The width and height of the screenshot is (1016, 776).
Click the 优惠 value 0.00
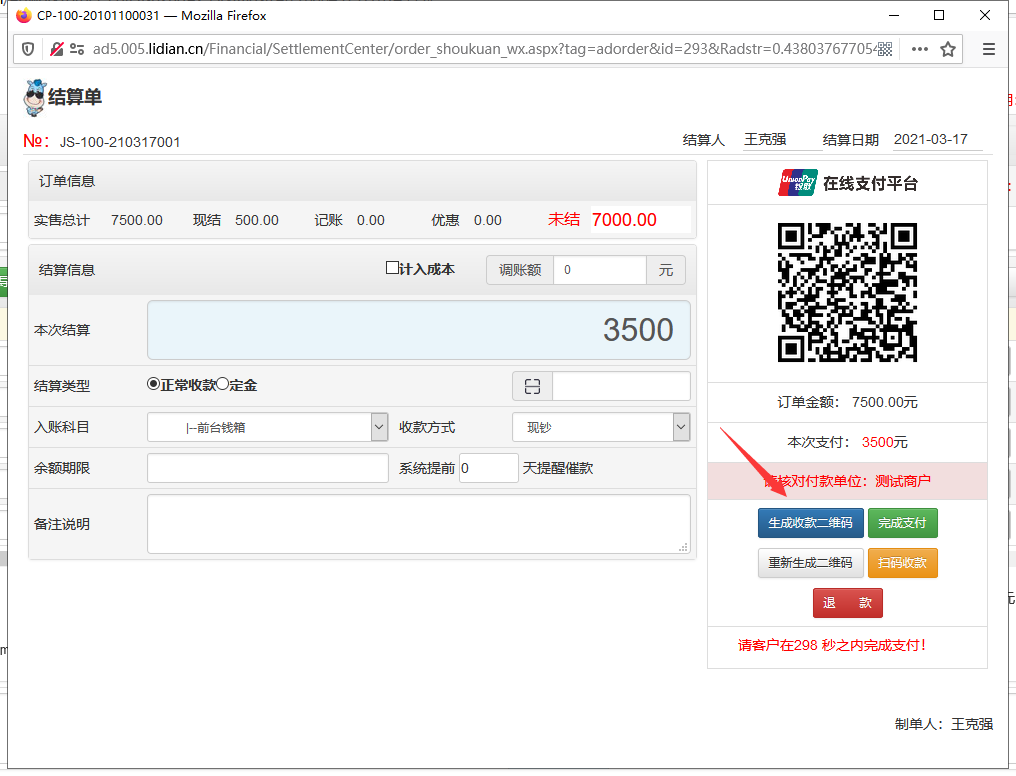coord(487,220)
